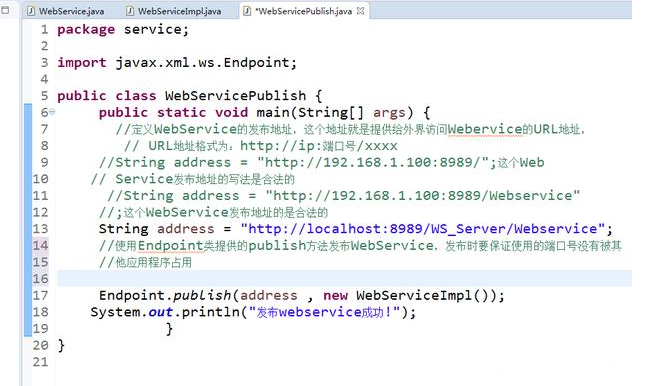Screen dimensions: 657x386
Task: Click 'WebServiceImpl()' on line 17
Action: [x=422, y=295]
